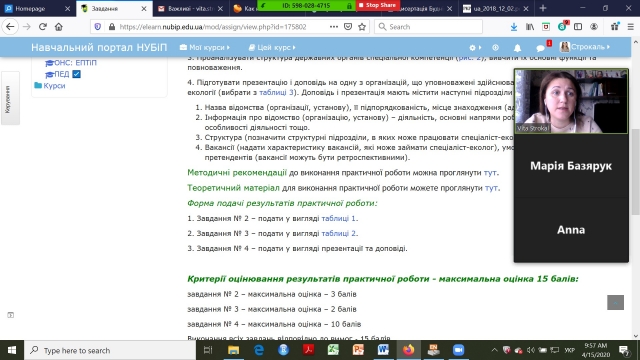This screenshot has width=640, height=360.
Task: Open the Firefox downloads panel
Action: (514, 27)
